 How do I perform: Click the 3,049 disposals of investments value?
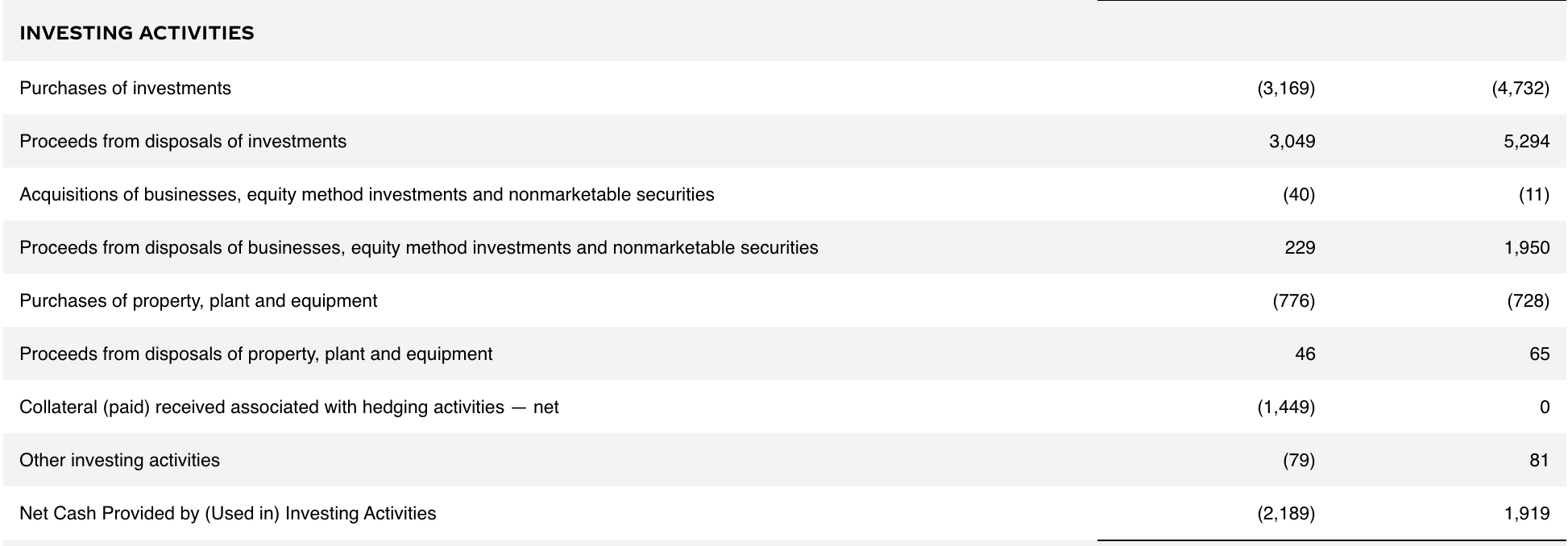tap(1292, 141)
